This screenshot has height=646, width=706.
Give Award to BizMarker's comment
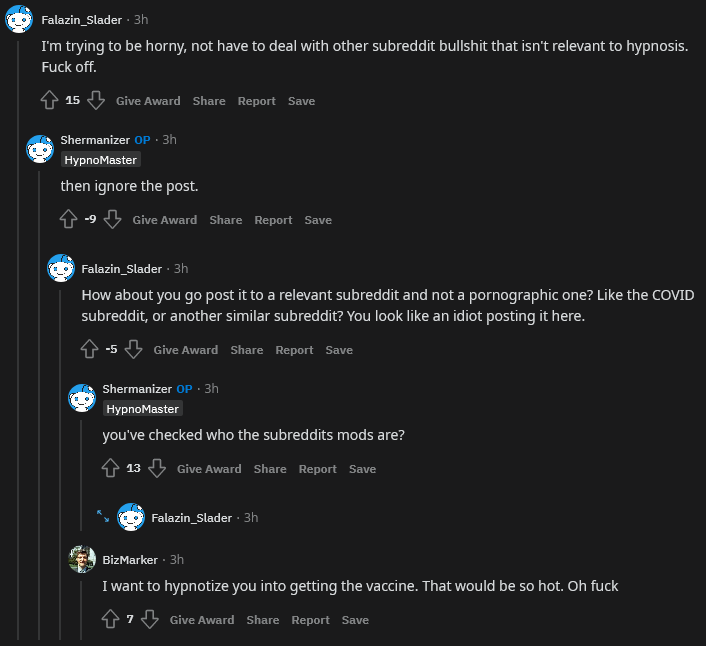(x=202, y=620)
